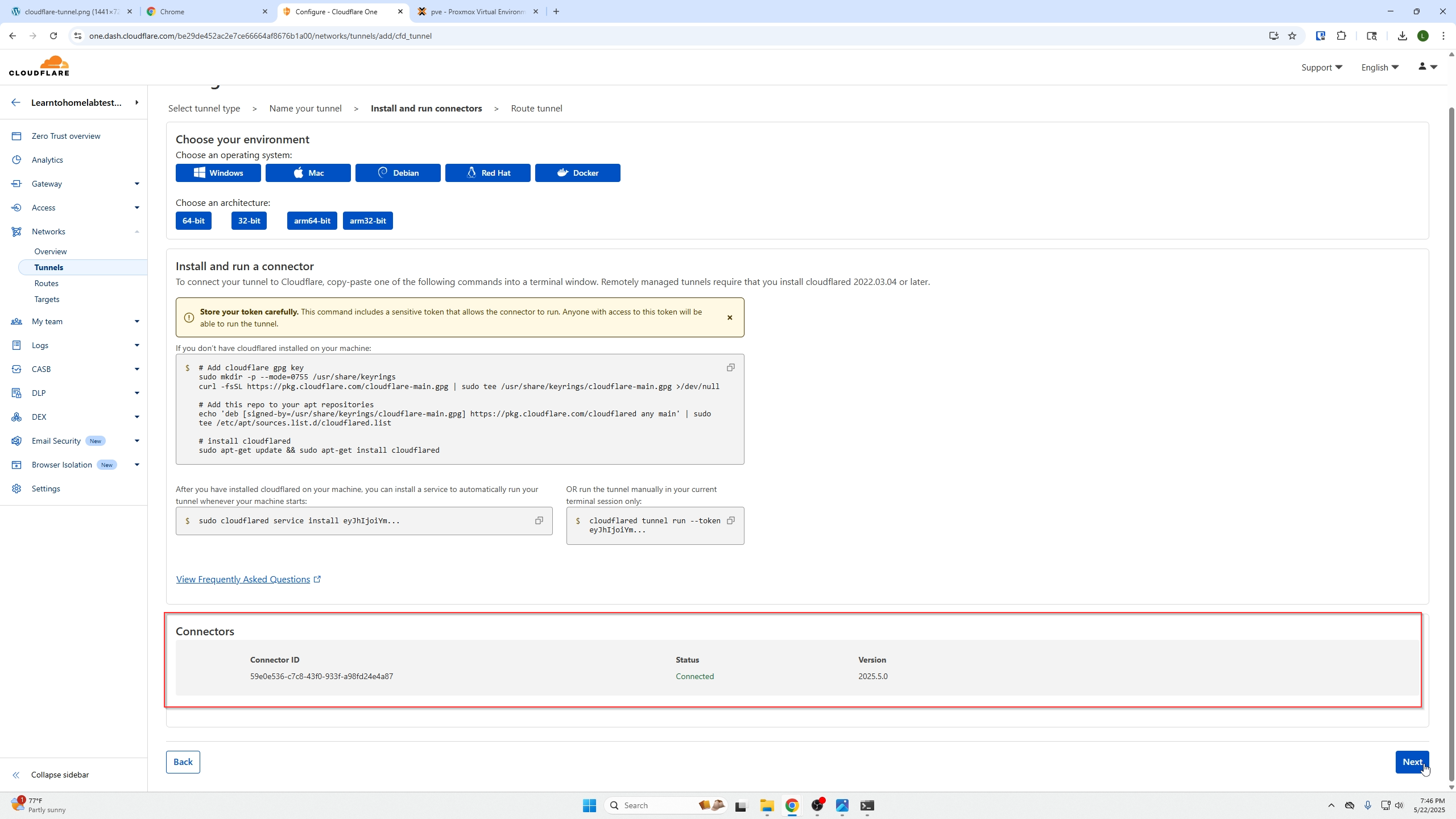
Task: Bookmark this page with the star icon
Action: tap(1292, 36)
